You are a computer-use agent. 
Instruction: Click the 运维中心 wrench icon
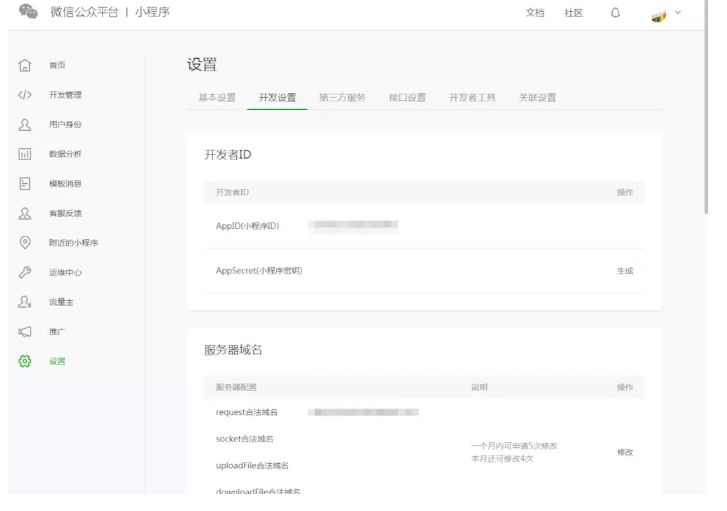point(22,272)
